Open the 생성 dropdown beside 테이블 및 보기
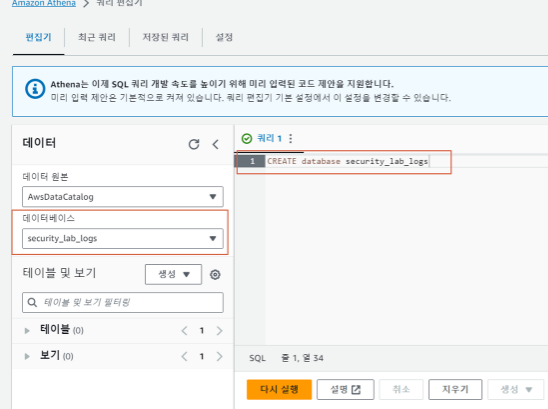Image resolution: width=548 pixels, height=409 pixels. click(x=173, y=274)
